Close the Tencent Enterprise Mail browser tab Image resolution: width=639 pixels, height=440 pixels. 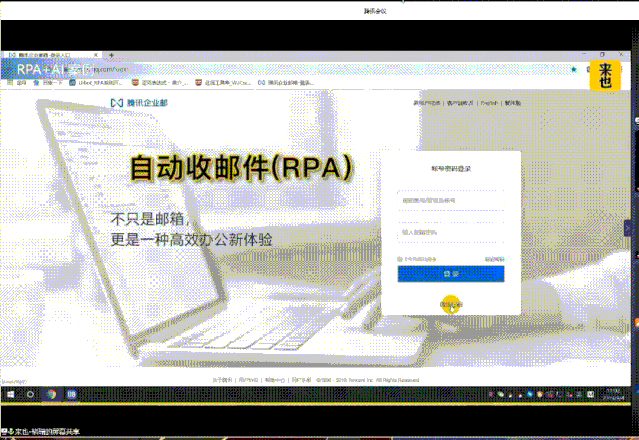point(96,55)
